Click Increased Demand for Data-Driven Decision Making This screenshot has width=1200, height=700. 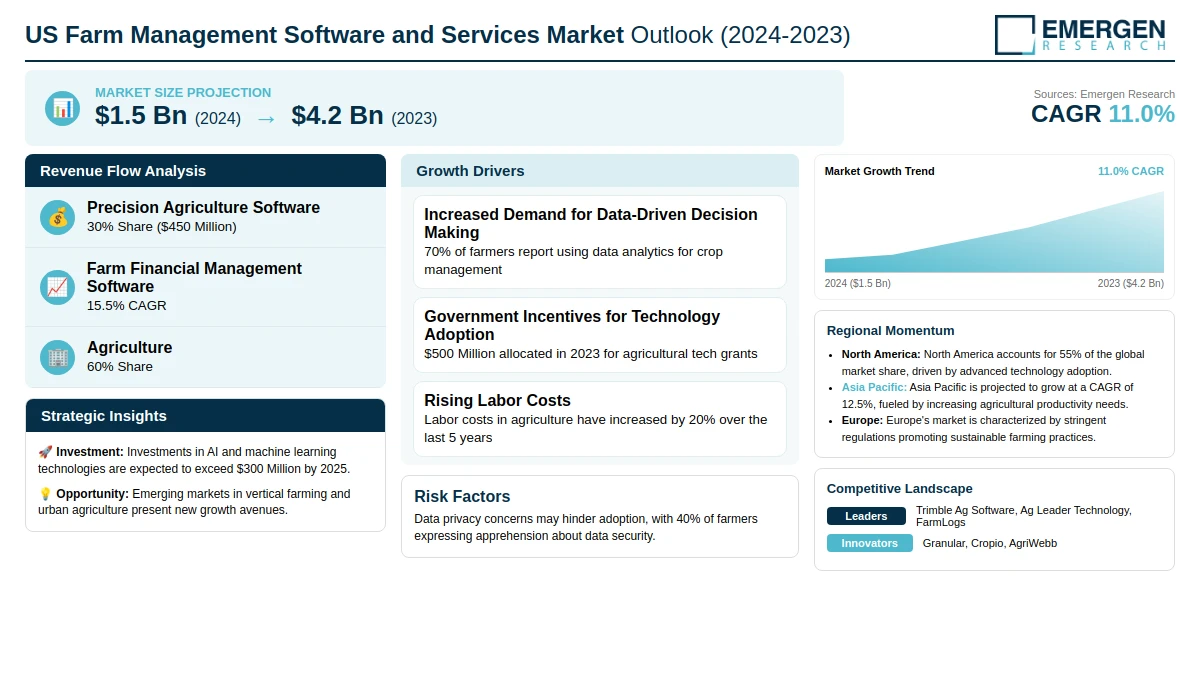pos(600,241)
